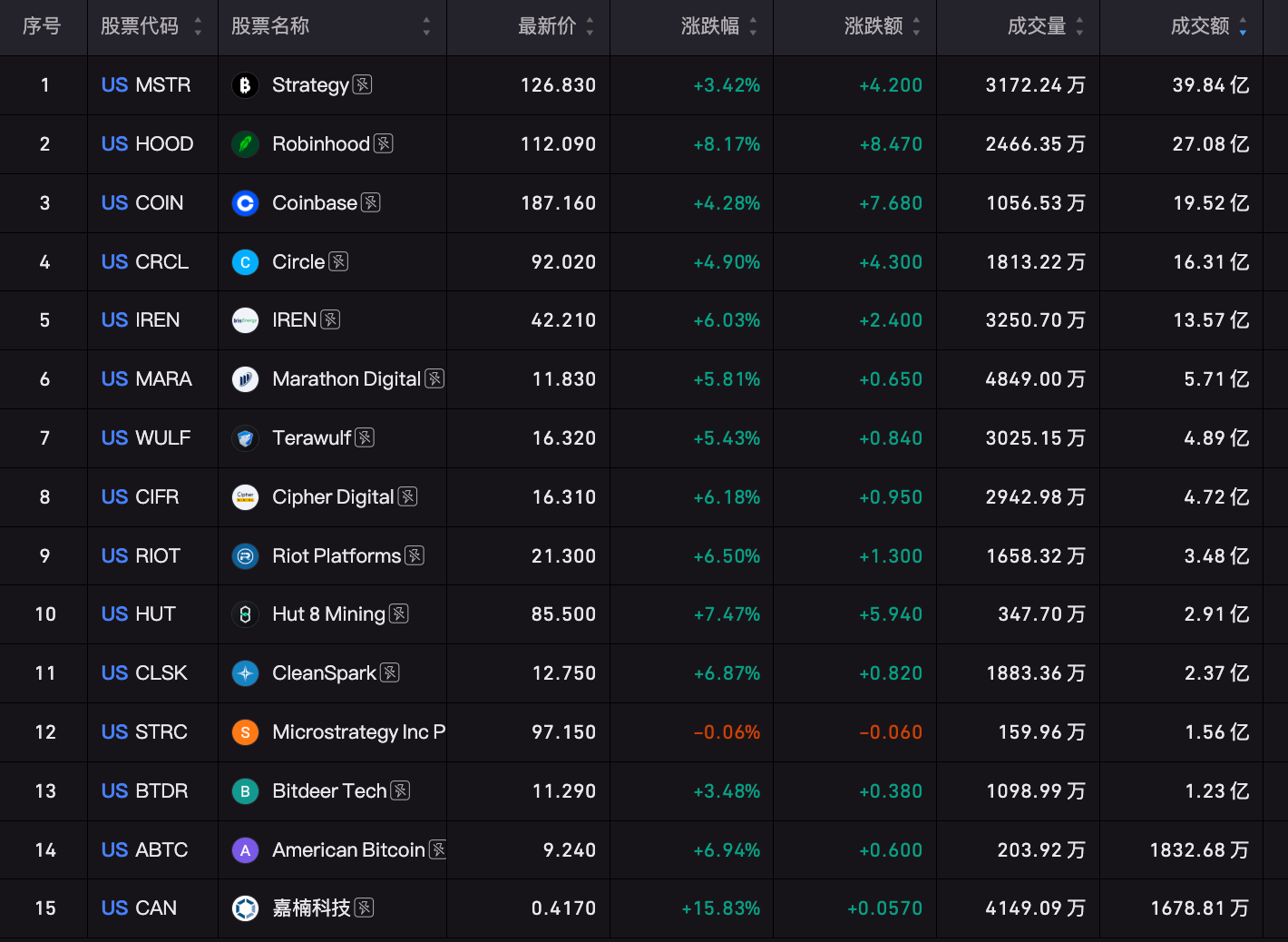
Task: Sort by 股票名称 using its sort arrows
Action: (x=426, y=27)
